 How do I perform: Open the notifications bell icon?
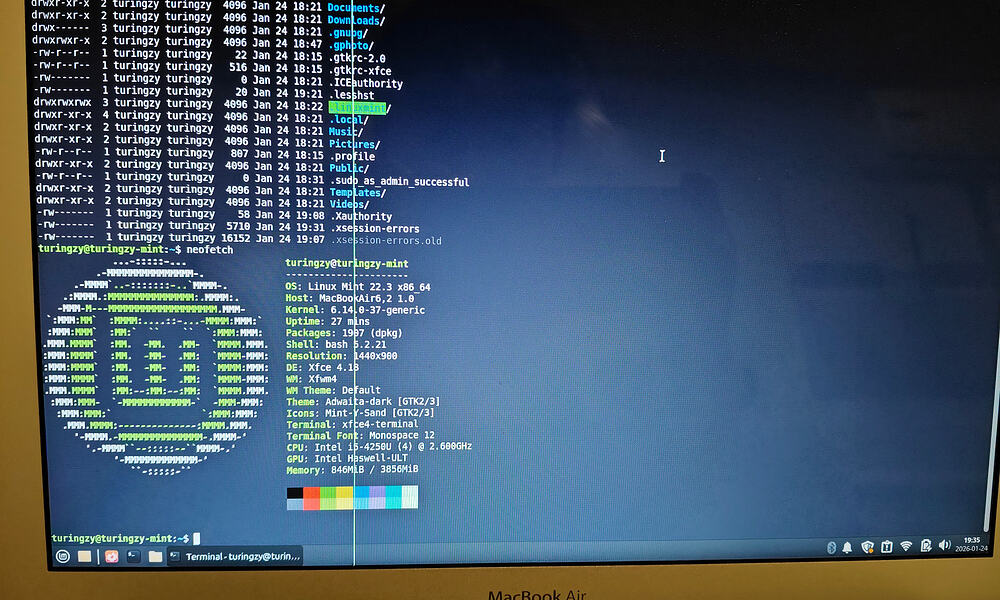click(x=847, y=547)
